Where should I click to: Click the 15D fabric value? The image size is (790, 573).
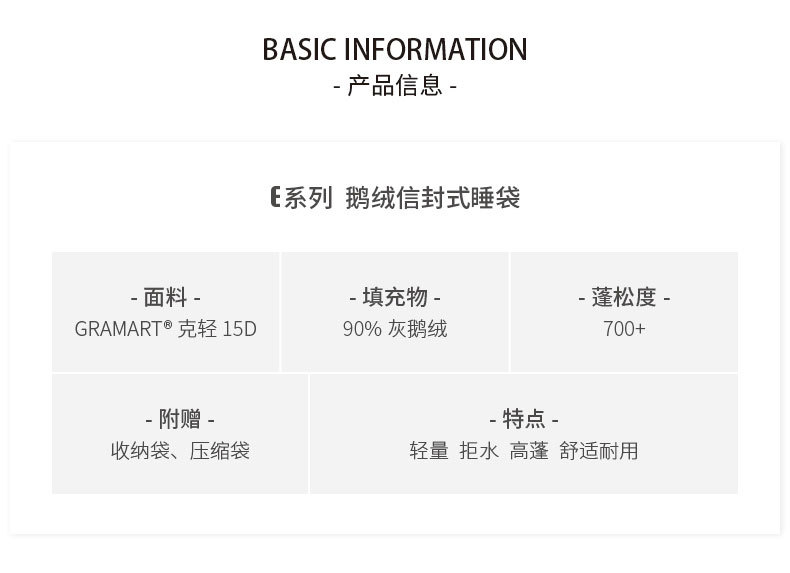(240, 329)
